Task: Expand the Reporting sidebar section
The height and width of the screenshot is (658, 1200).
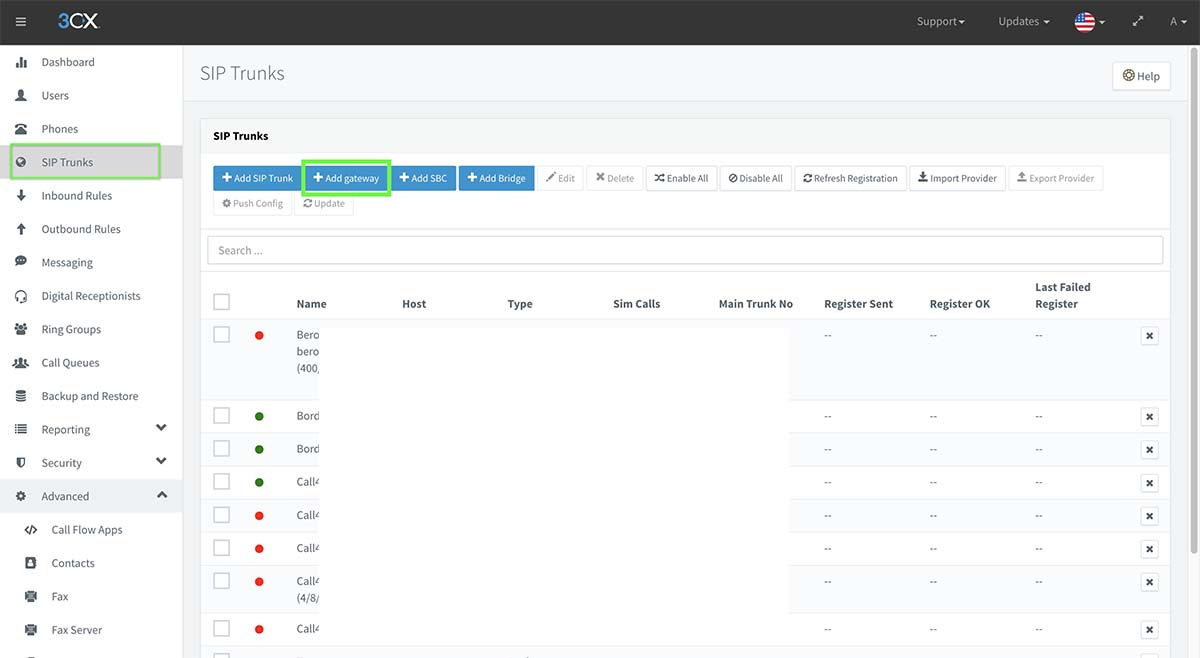Action: tap(161, 429)
